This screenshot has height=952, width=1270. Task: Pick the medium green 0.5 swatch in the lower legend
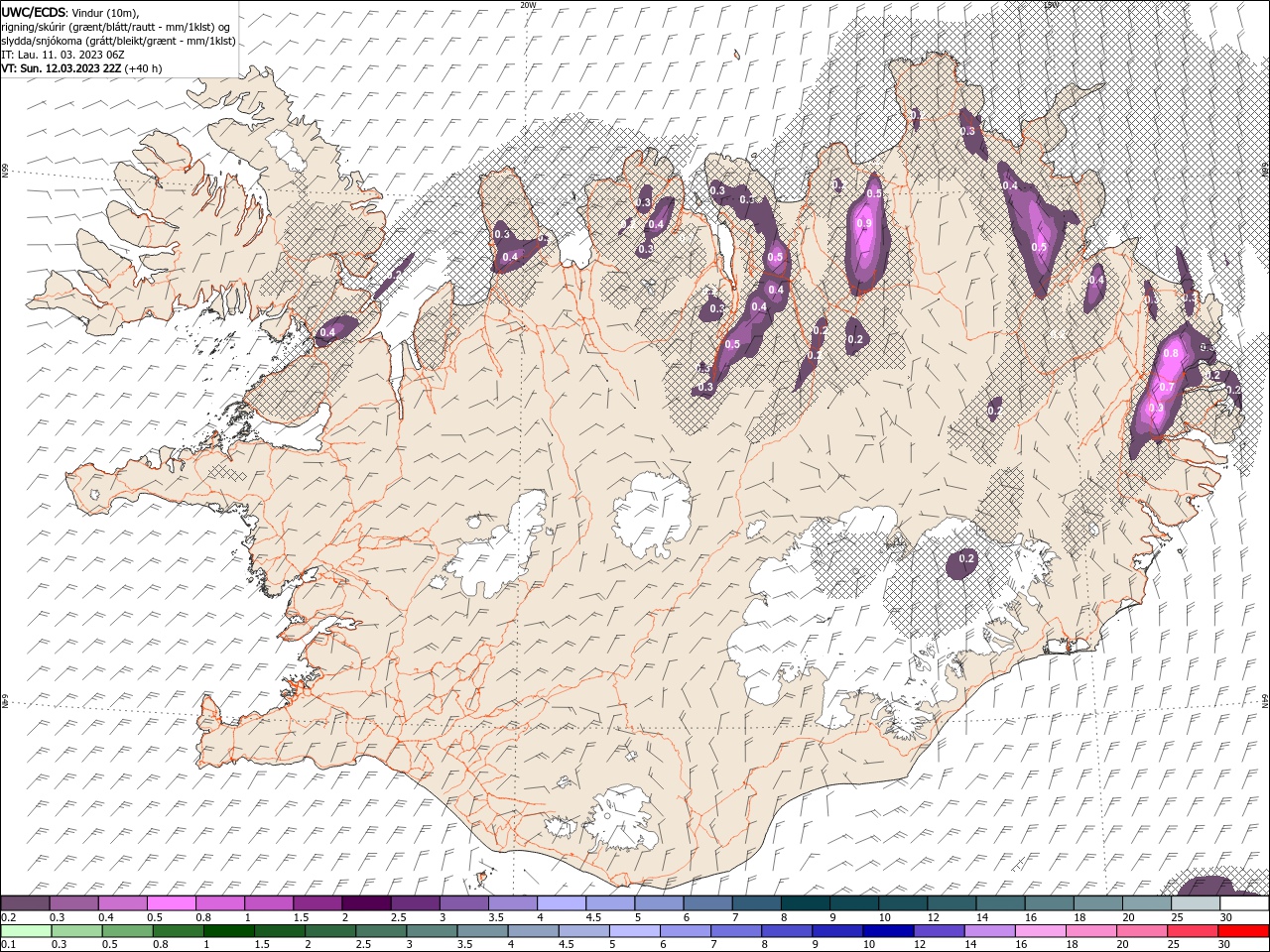click(128, 931)
